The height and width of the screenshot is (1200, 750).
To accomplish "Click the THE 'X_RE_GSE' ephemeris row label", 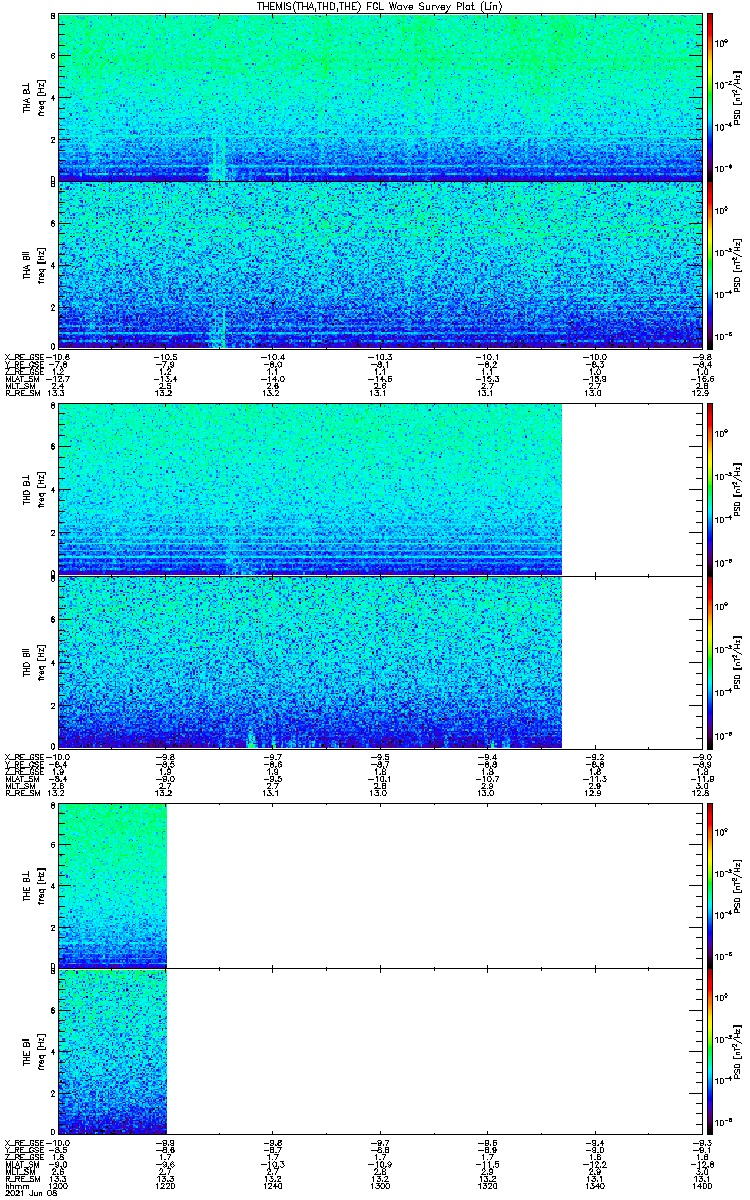I will 24,1143.
